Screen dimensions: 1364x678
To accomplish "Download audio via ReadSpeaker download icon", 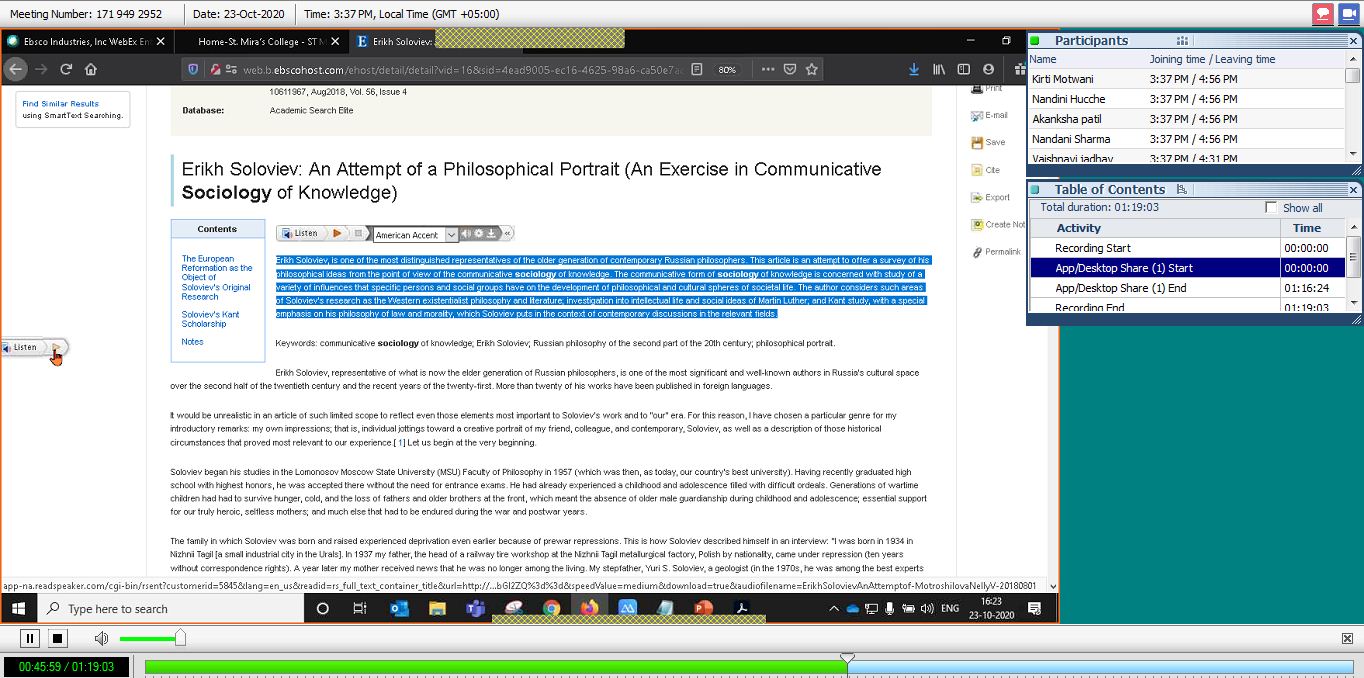I will 491,233.
